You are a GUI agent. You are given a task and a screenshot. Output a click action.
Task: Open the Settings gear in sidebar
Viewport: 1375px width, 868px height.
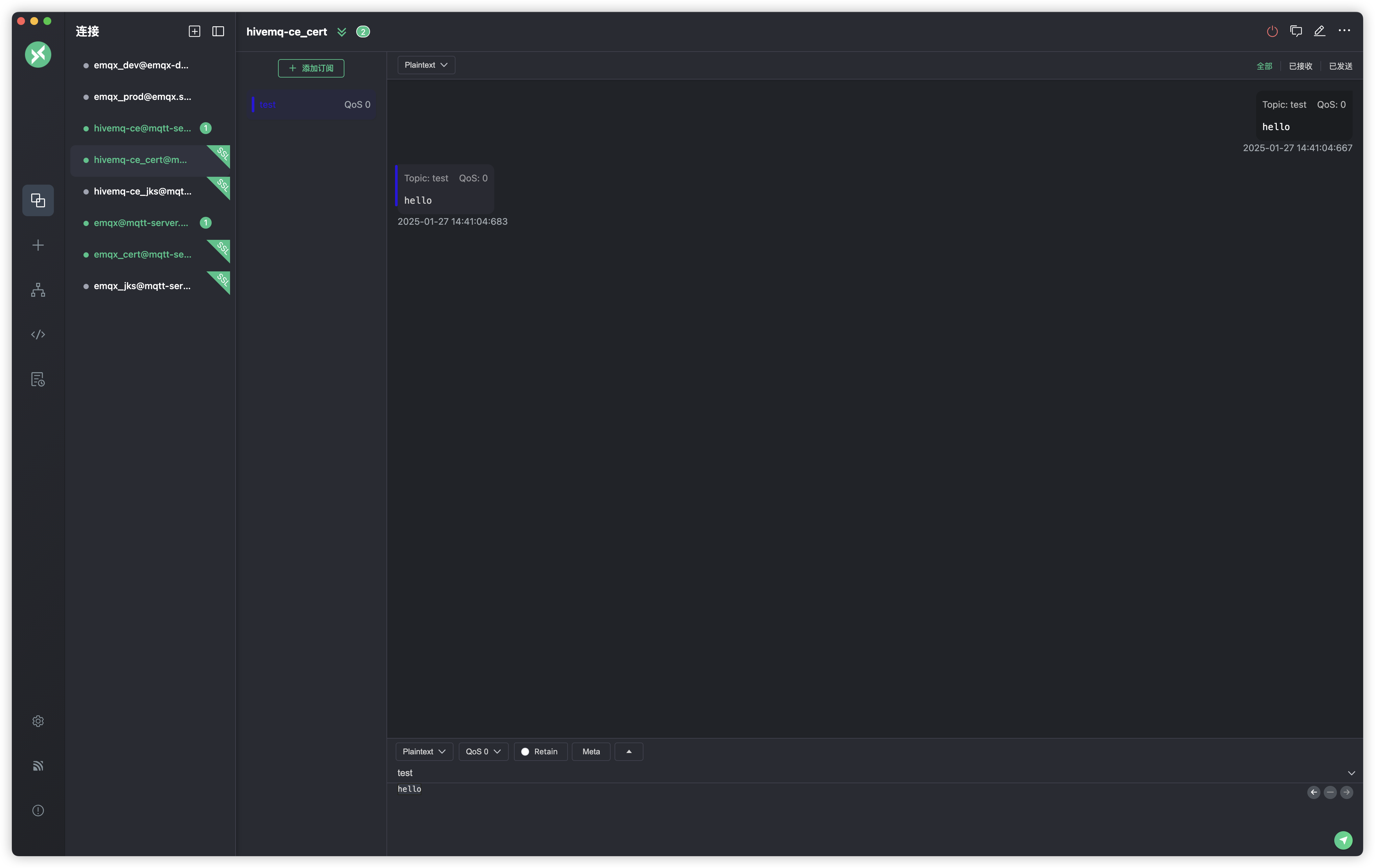(x=38, y=721)
